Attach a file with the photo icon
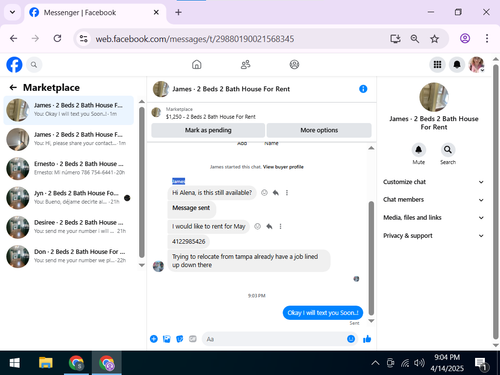The width and height of the screenshot is (500, 375). 167,339
